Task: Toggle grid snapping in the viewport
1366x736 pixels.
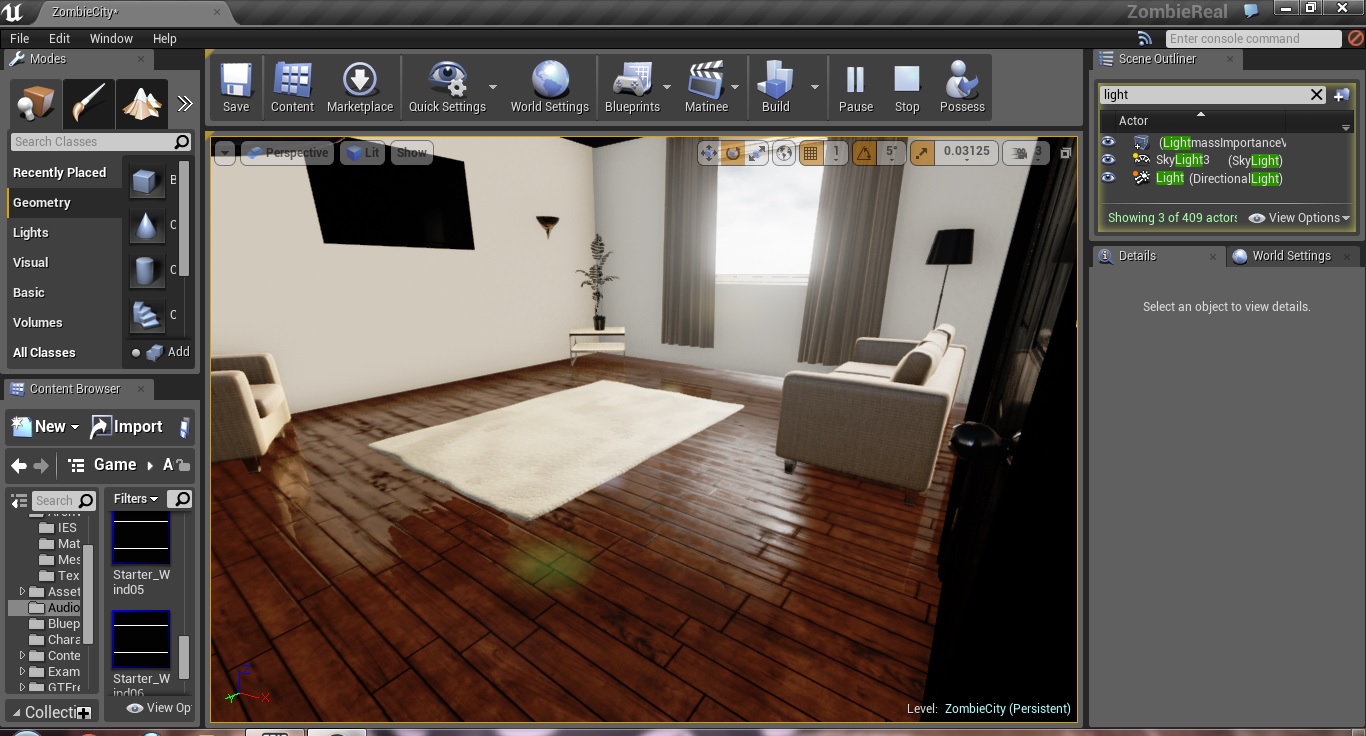Action: click(x=811, y=153)
